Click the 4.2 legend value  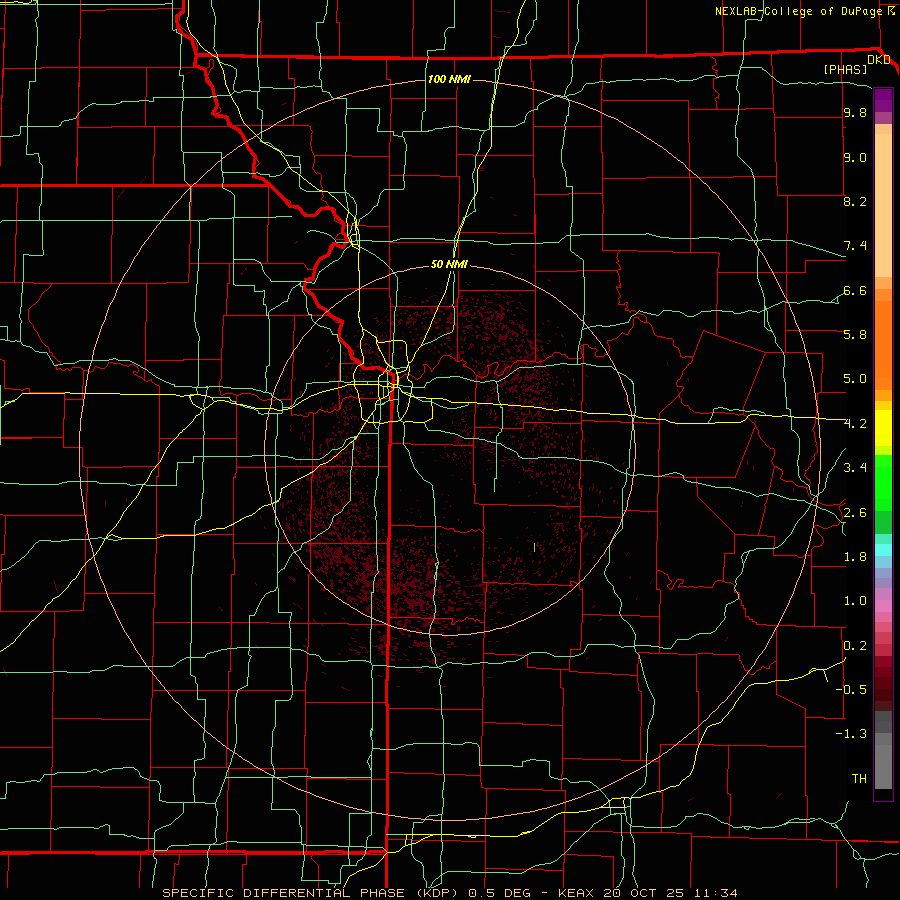855,424
